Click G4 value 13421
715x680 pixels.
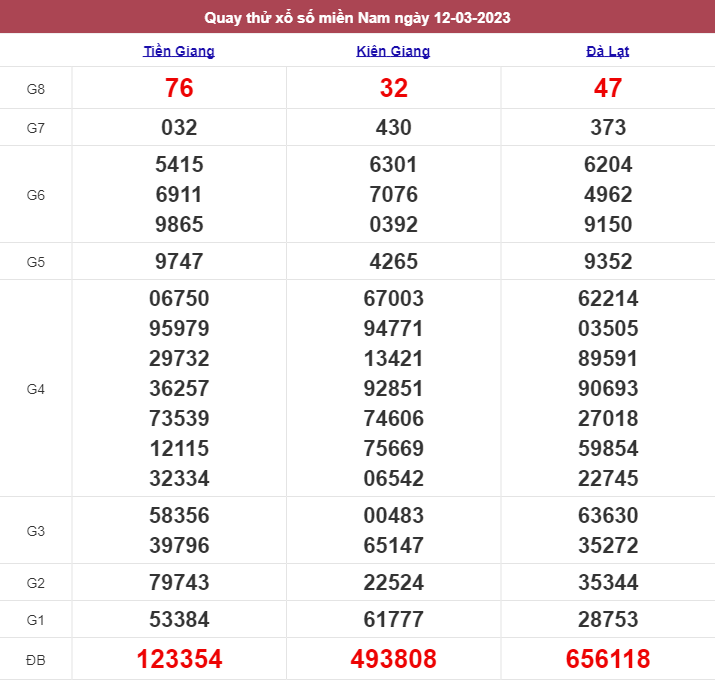(394, 358)
